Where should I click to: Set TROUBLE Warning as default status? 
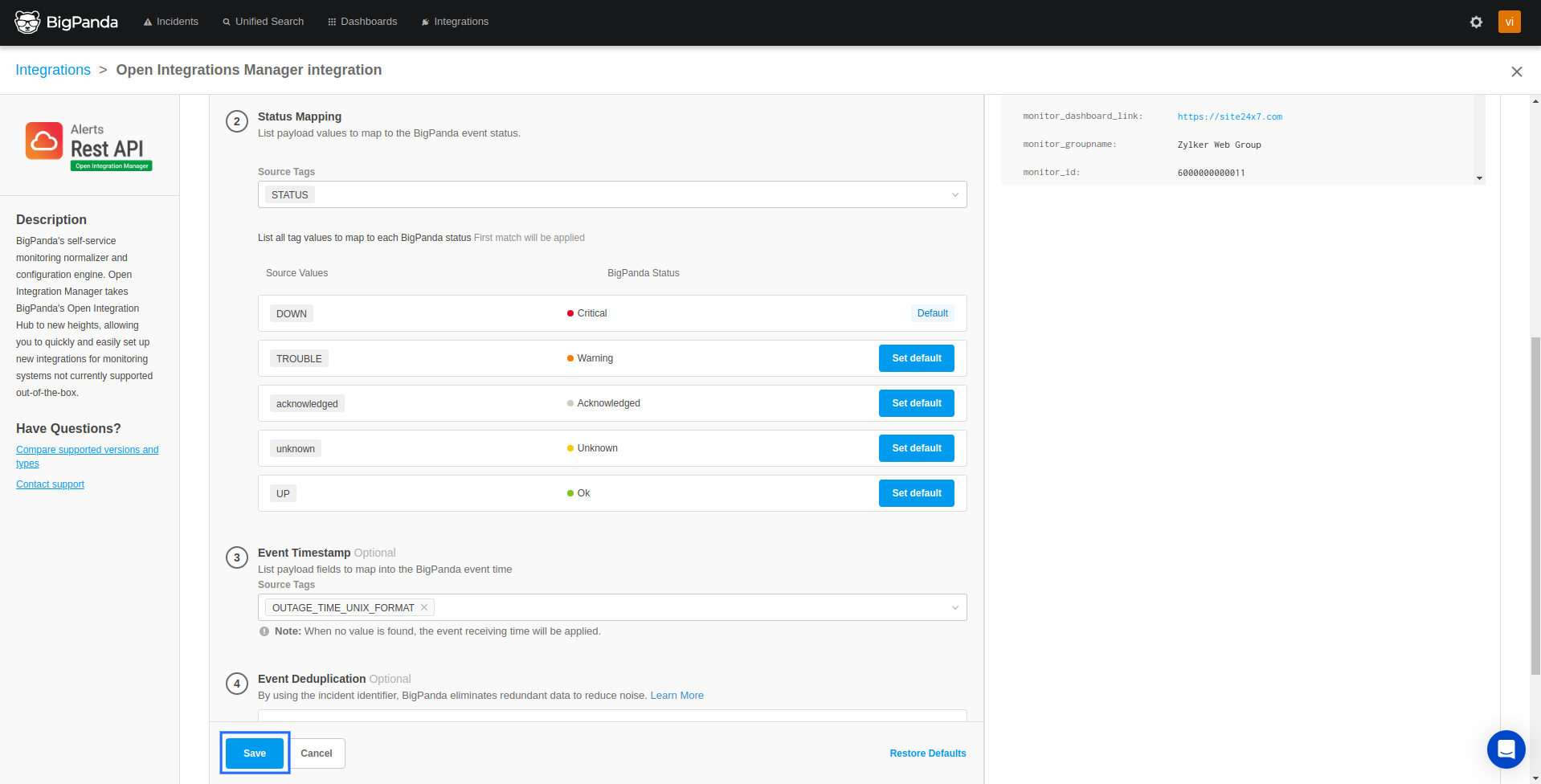(x=916, y=358)
